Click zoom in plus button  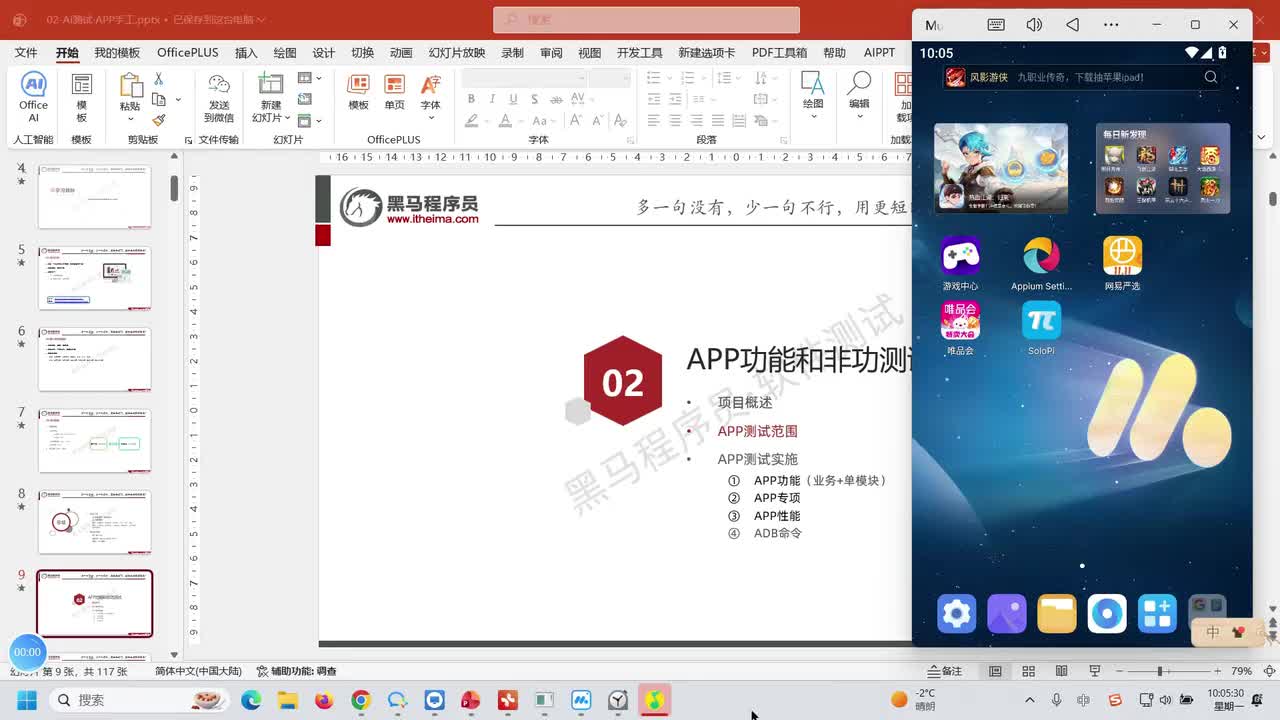pyautogui.click(x=1217, y=671)
